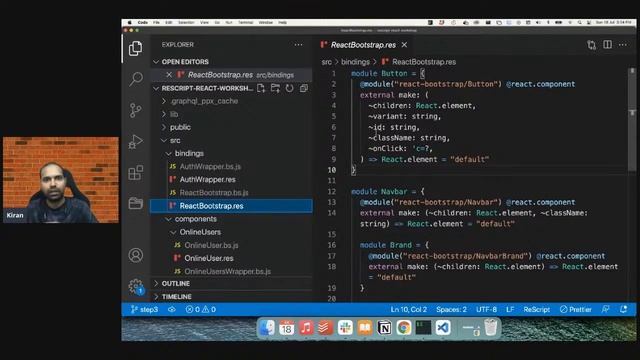Click the New File icon in explorer header
640x360 pixels.
[x=261, y=88]
